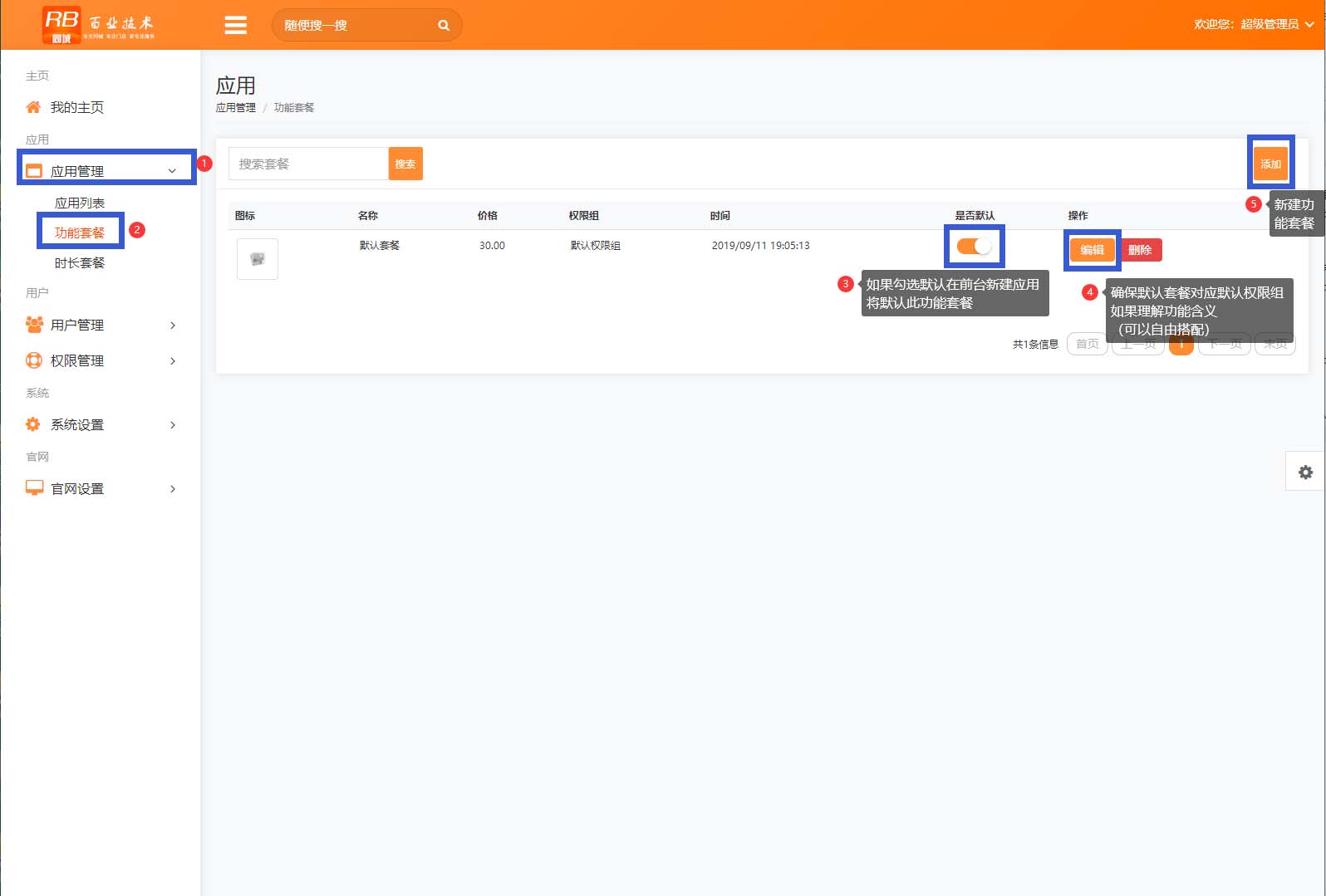Collapse the 应用管理 sidebar menu
Screen dimensions: 1326x896
[172, 171]
